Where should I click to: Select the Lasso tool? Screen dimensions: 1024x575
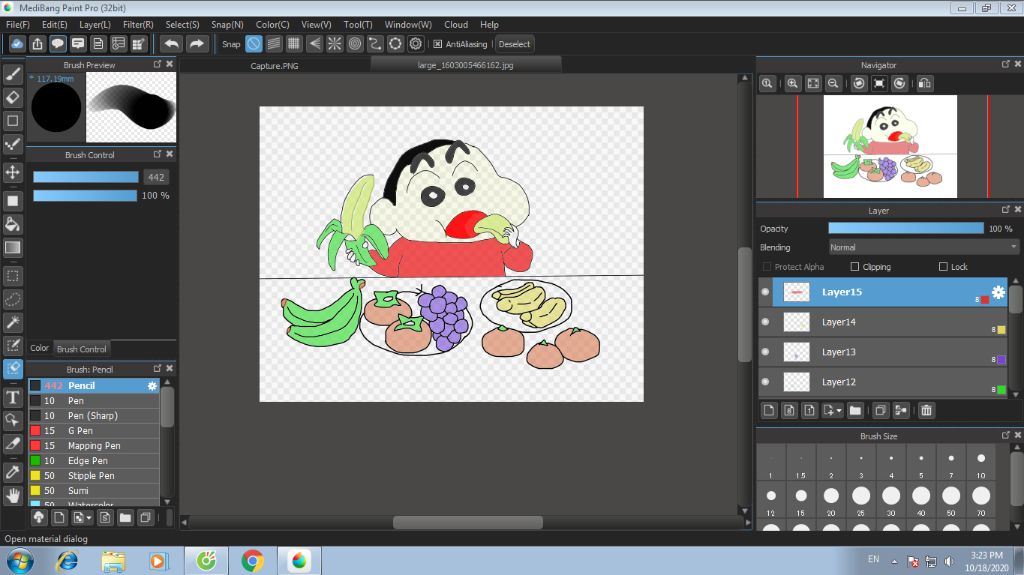click(x=12, y=299)
